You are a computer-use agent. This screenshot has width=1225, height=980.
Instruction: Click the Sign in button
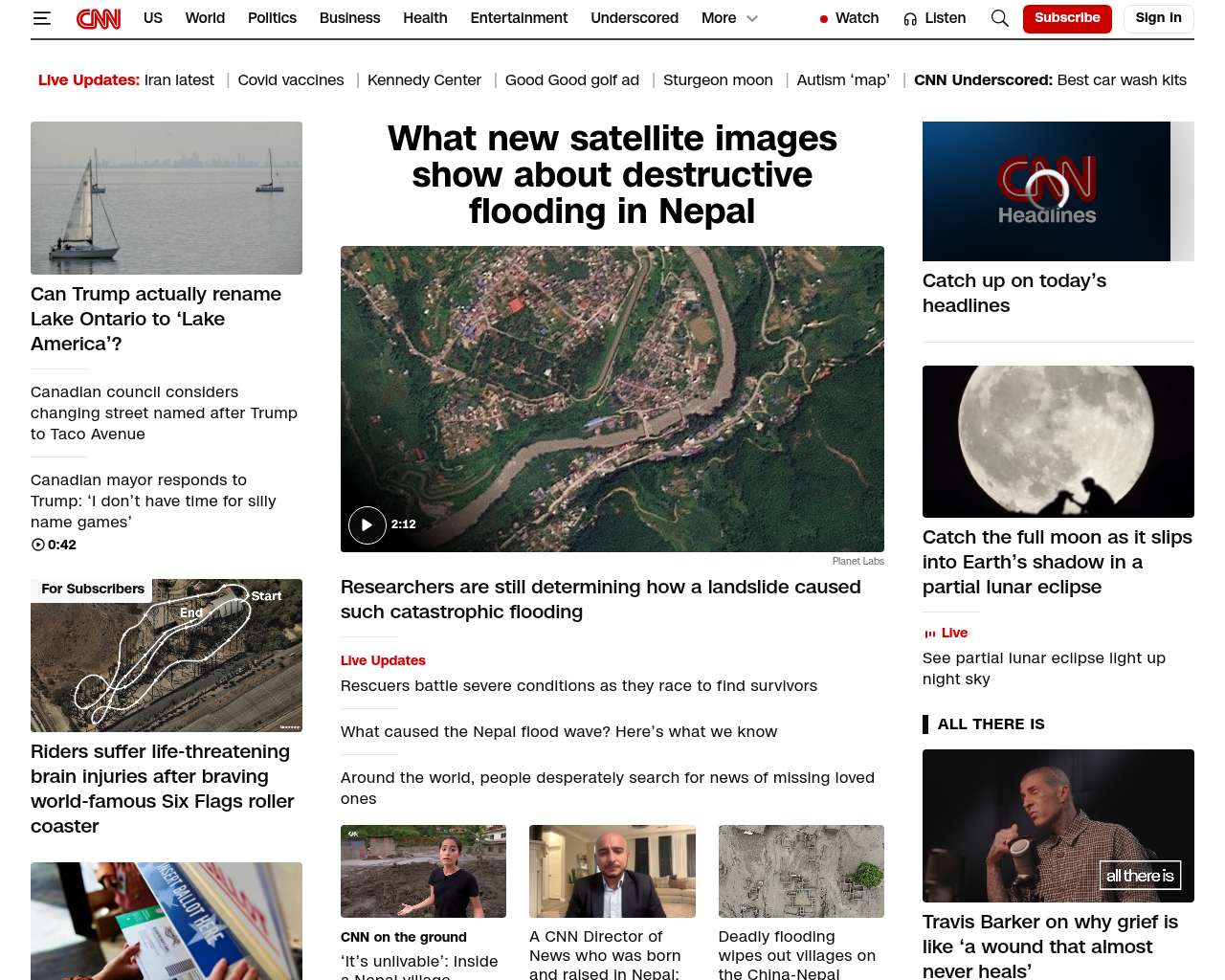pos(1158,18)
